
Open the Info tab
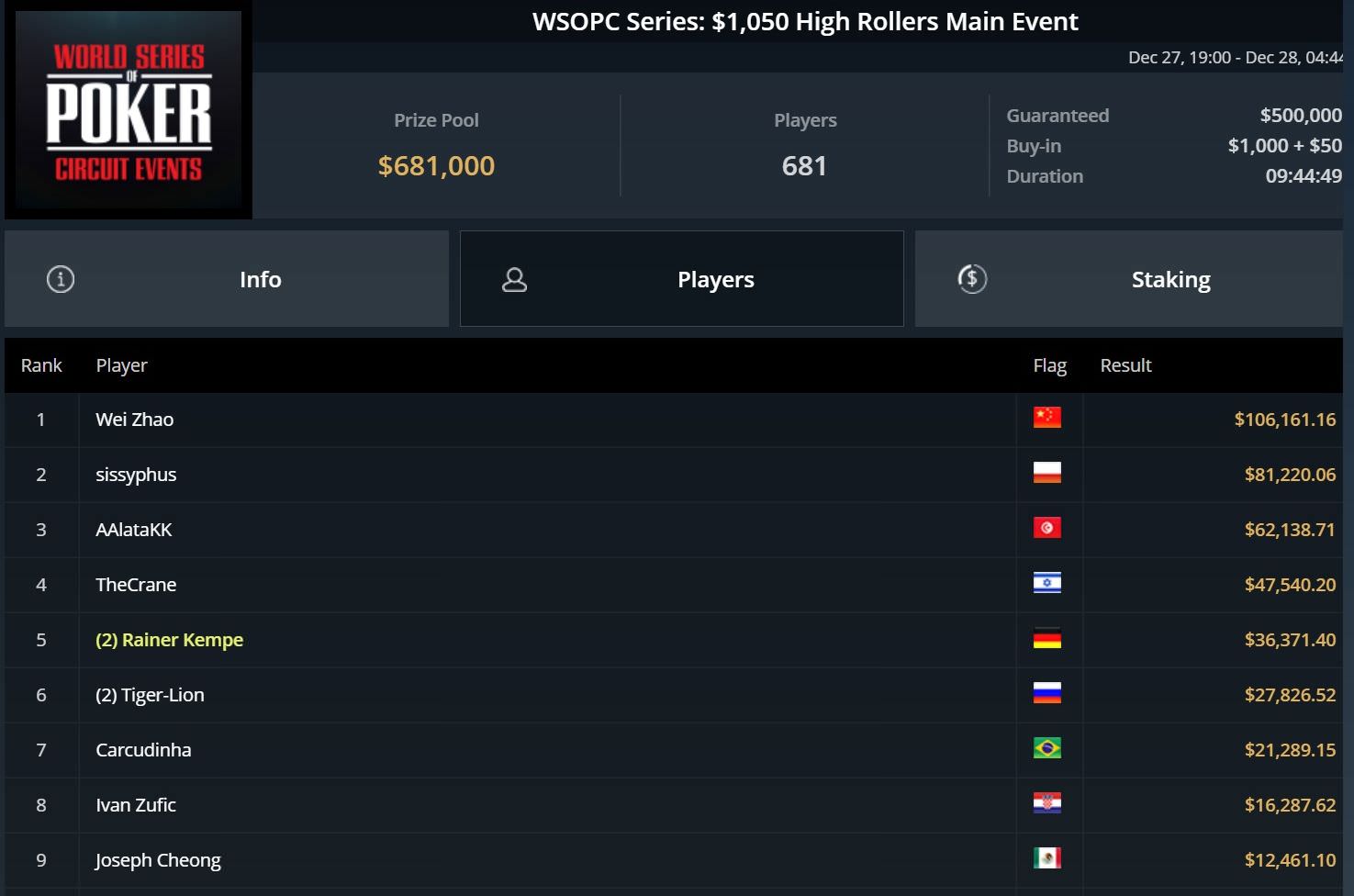tap(227, 279)
